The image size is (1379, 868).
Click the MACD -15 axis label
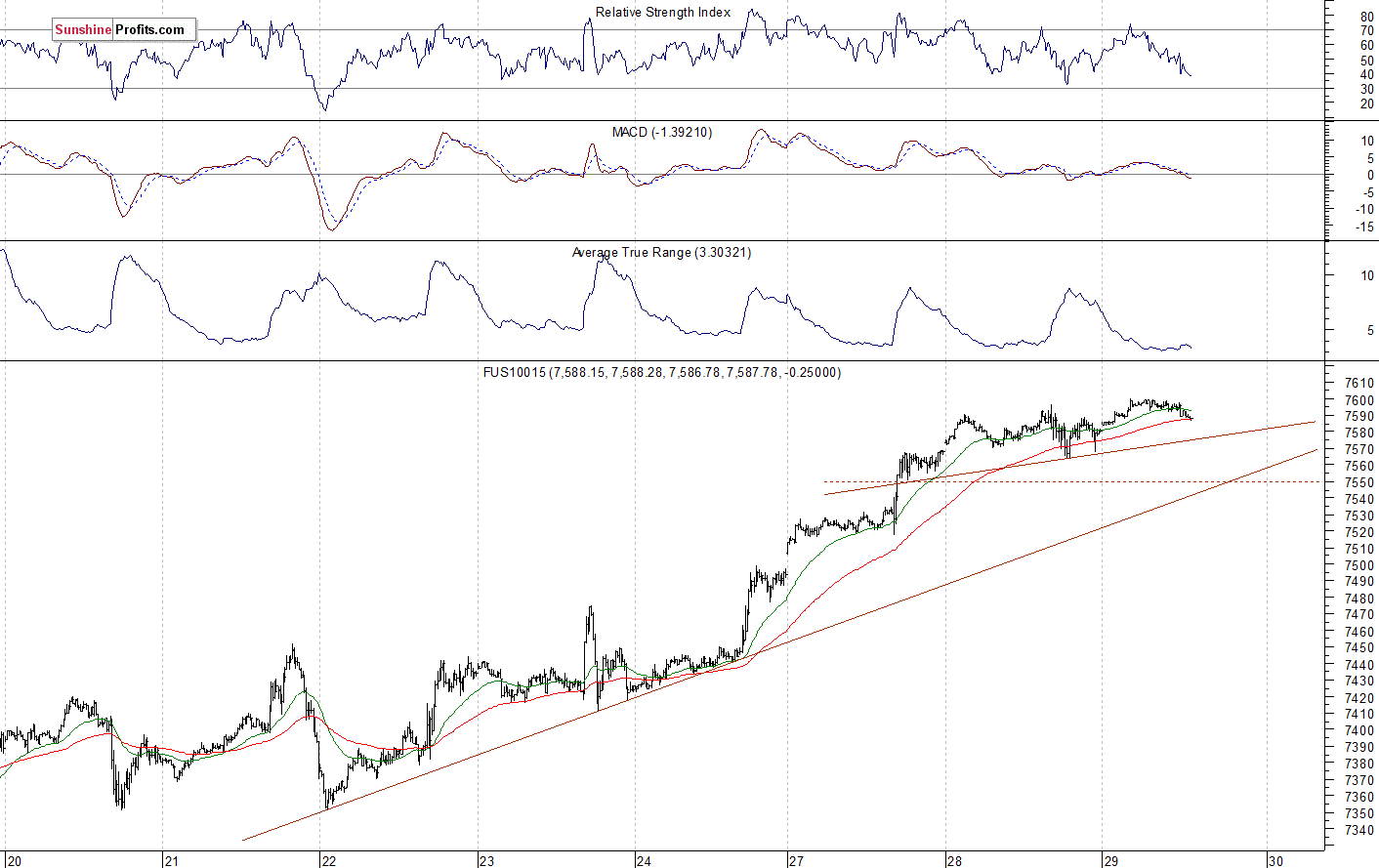pos(1364,227)
